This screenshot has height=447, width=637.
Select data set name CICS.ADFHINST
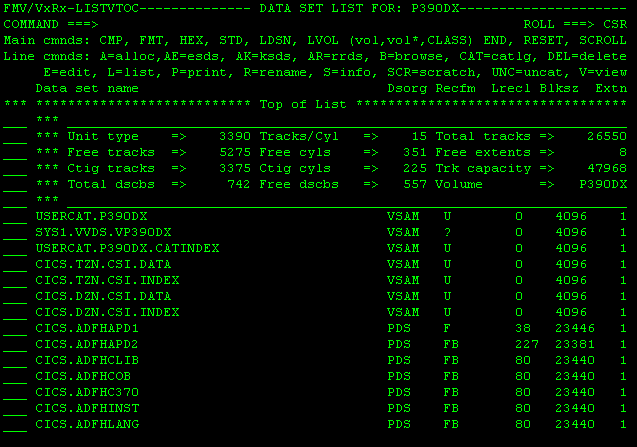87,408
